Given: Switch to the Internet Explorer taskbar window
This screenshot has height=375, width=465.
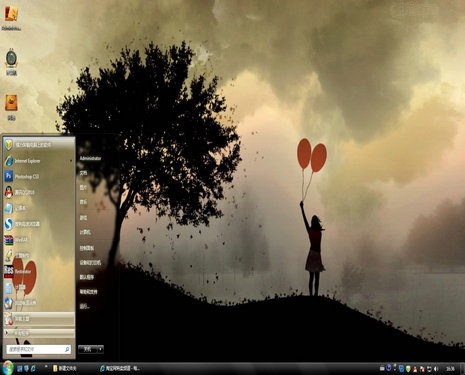Looking at the screenshot, I should [x=121, y=368].
